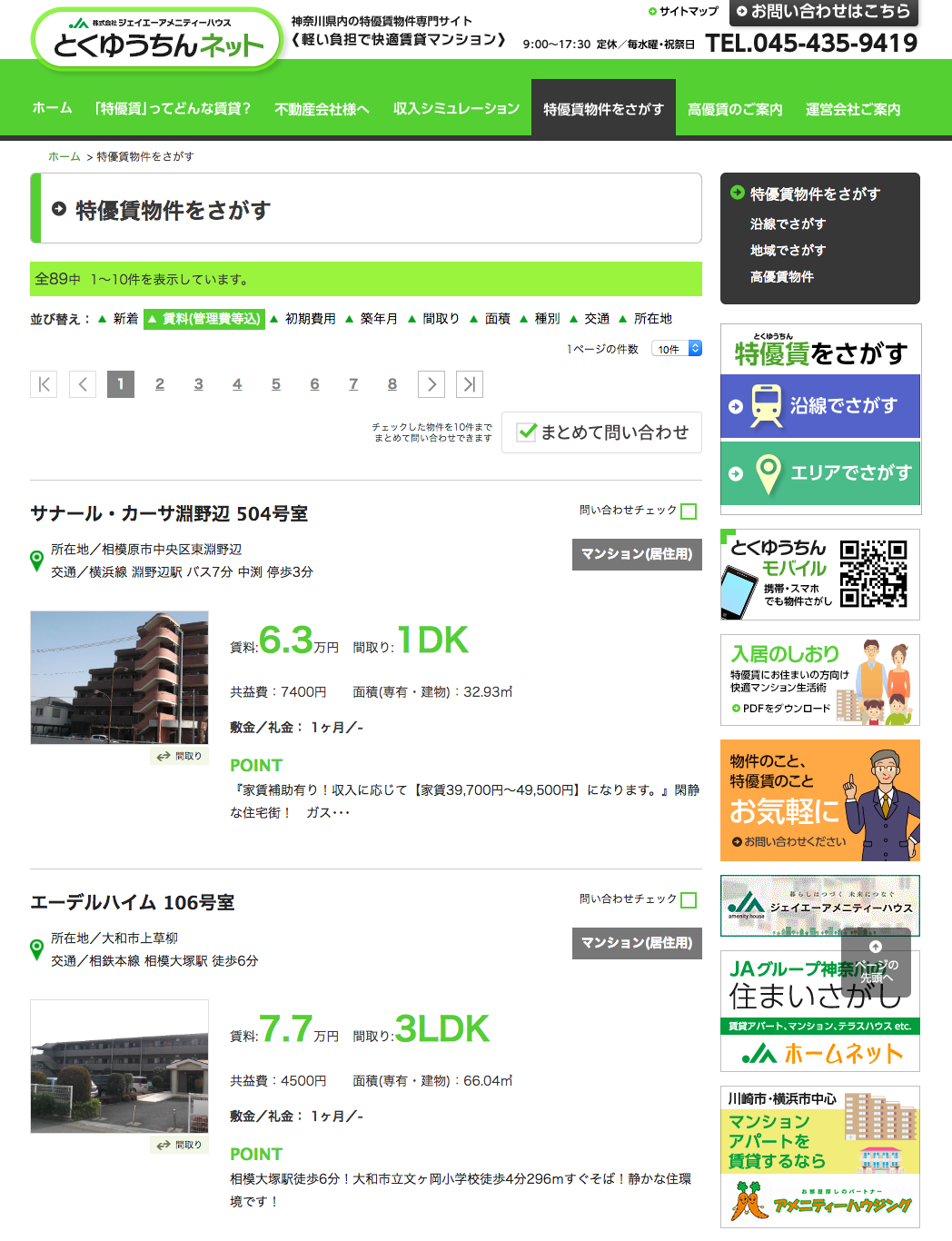Go to next page using arrow icon
This screenshot has width=952, height=1241.
pos(431,383)
